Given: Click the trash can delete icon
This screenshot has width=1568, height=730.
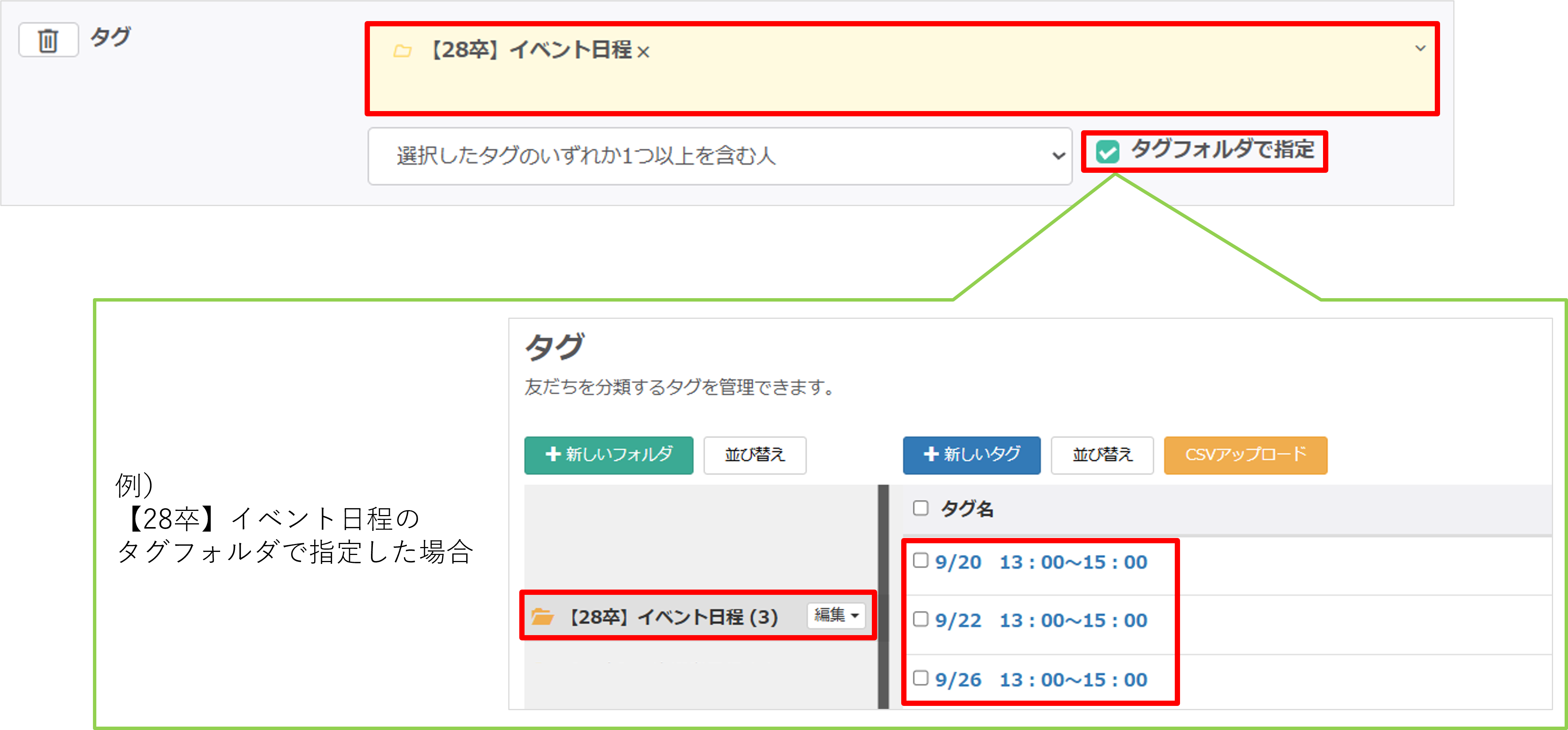Looking at the screenshot, I should (48, 40).
